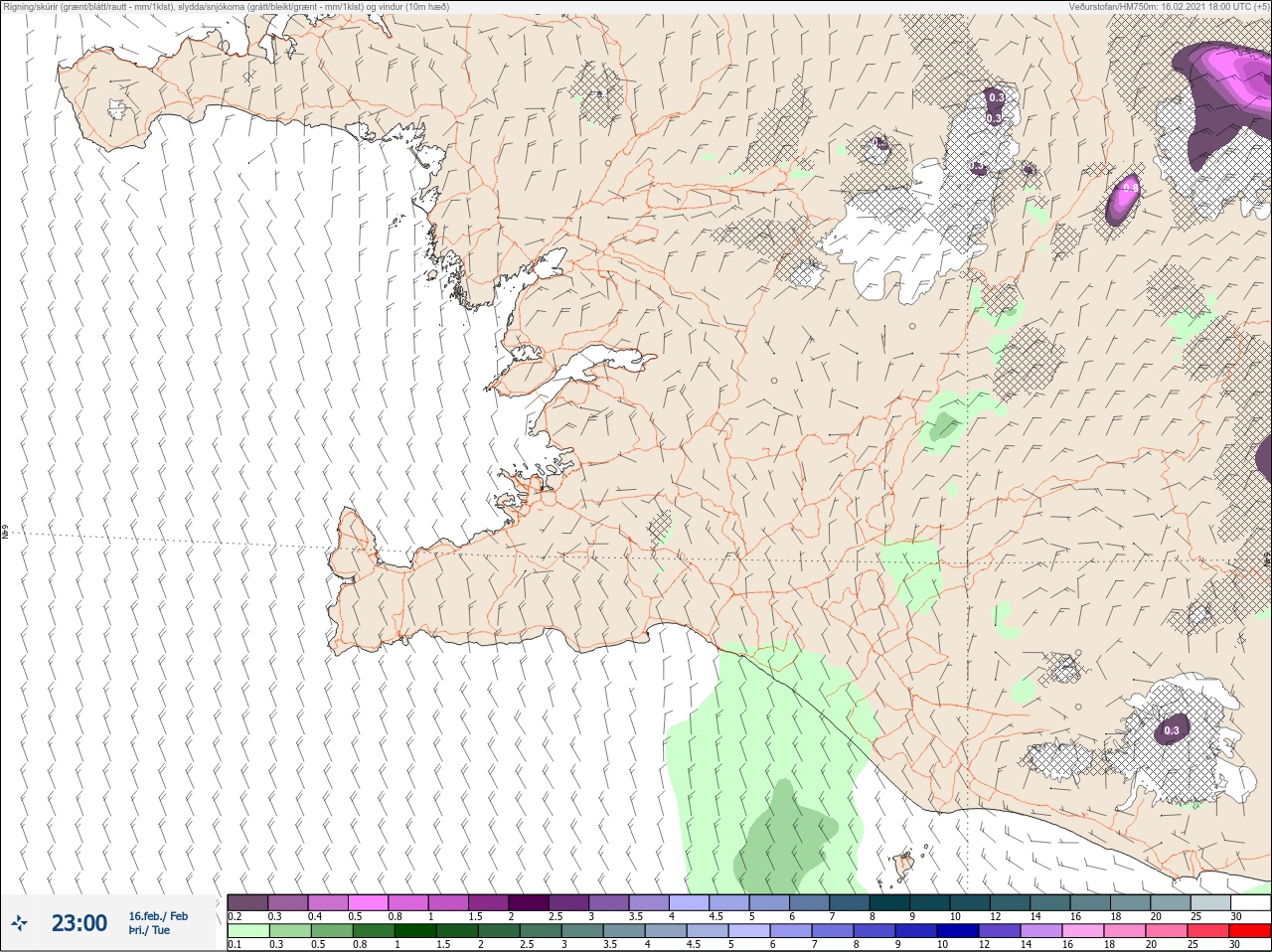Pick the dark teal 10 swatch, top legend row
The image size is (1272, 952).
coord(971,902)
